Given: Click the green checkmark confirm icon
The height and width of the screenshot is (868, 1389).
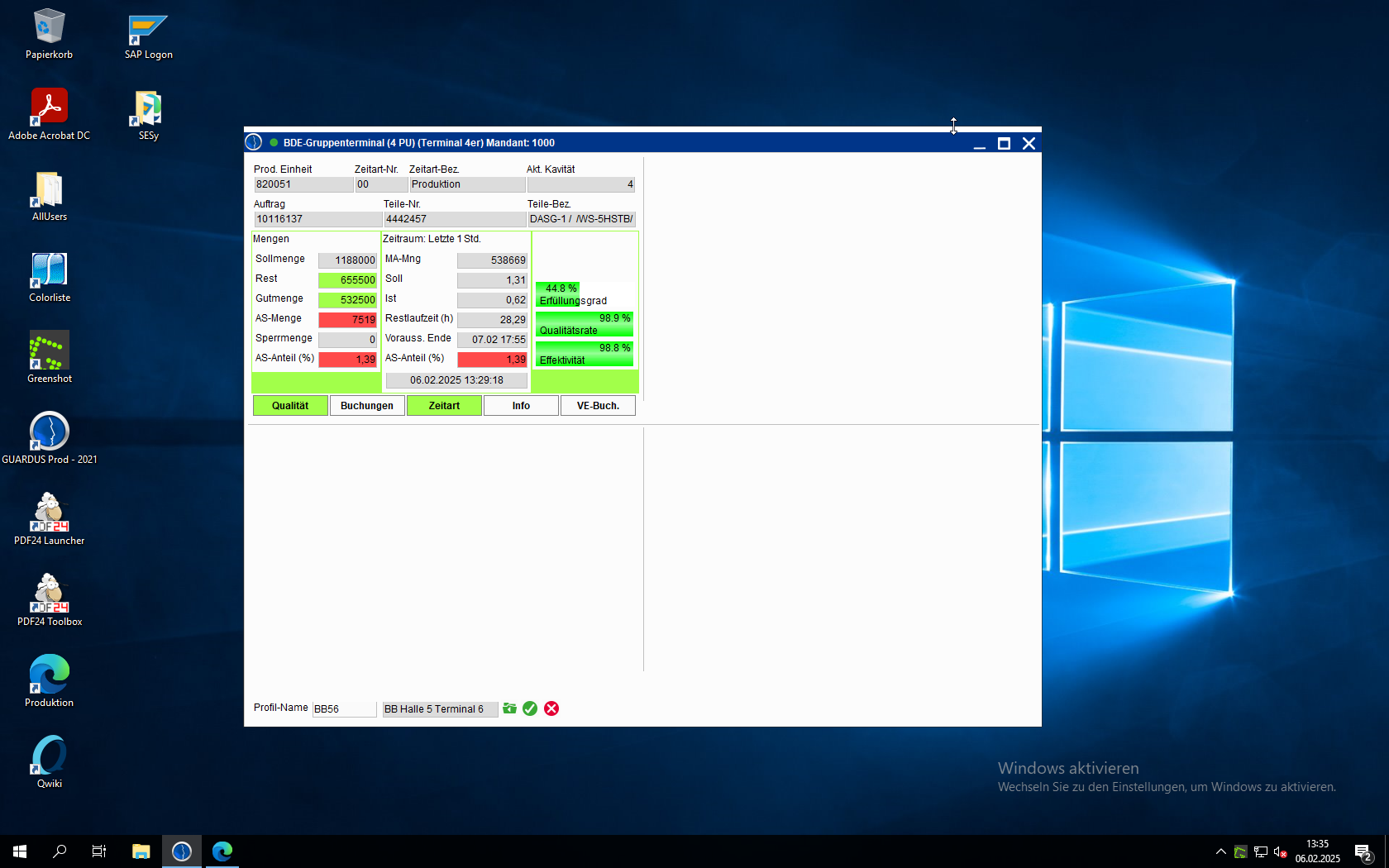Looking at the screenshot, I should click(x=530, y=708).
